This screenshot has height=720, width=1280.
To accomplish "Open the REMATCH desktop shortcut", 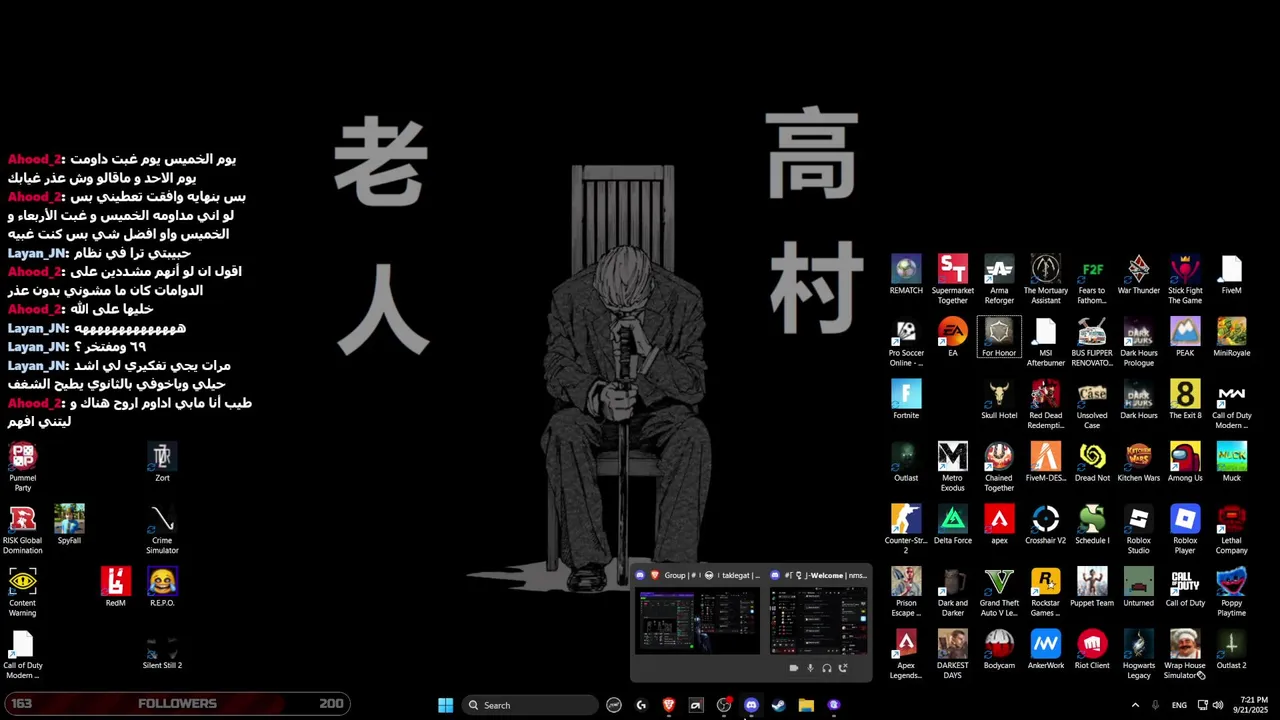I will [x=906, y=275].
